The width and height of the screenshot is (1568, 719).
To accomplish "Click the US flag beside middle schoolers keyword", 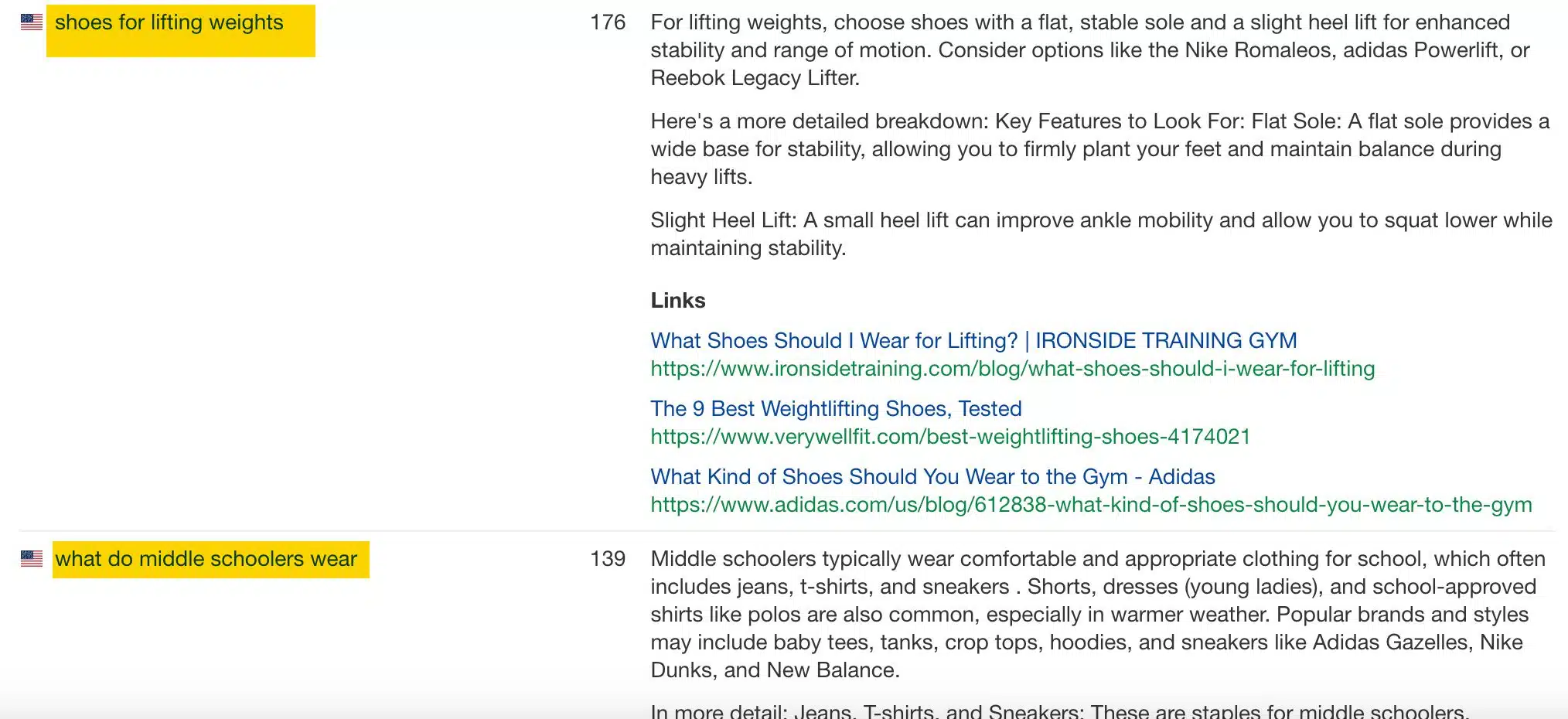I will (32, 558).
